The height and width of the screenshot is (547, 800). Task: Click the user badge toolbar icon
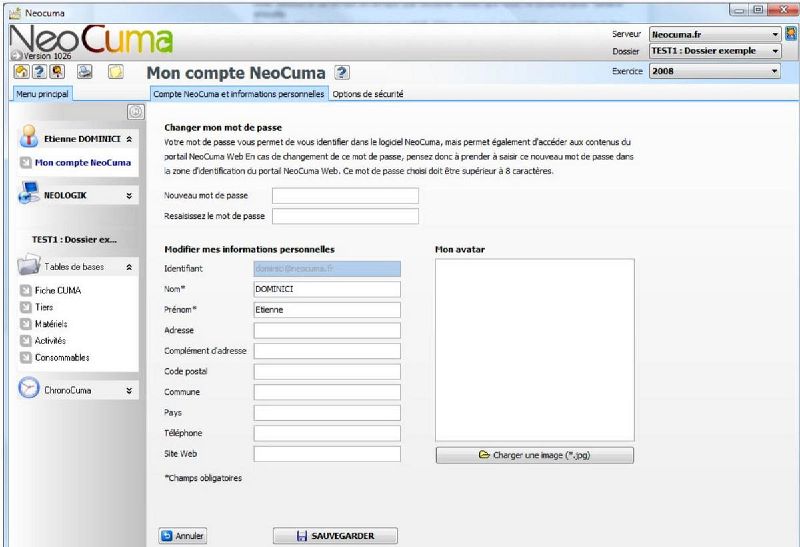tap(57, 71)
